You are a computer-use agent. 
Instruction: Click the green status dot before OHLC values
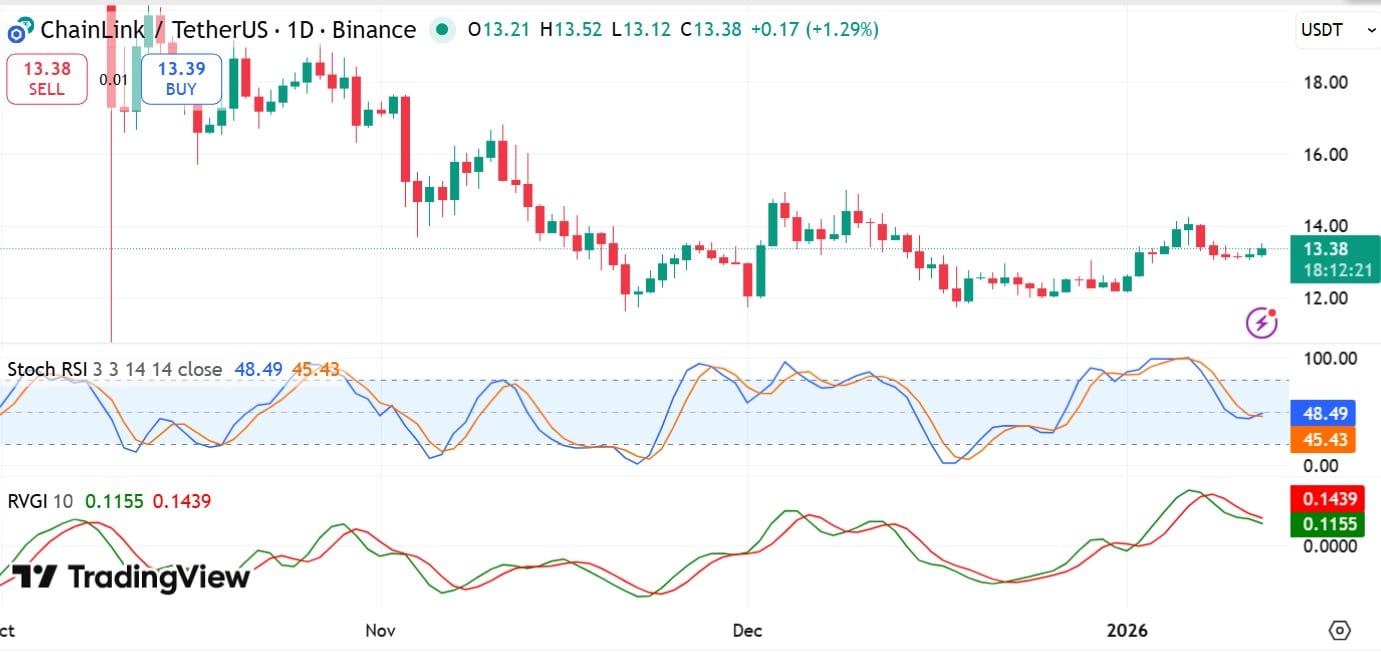coord(441,30)
